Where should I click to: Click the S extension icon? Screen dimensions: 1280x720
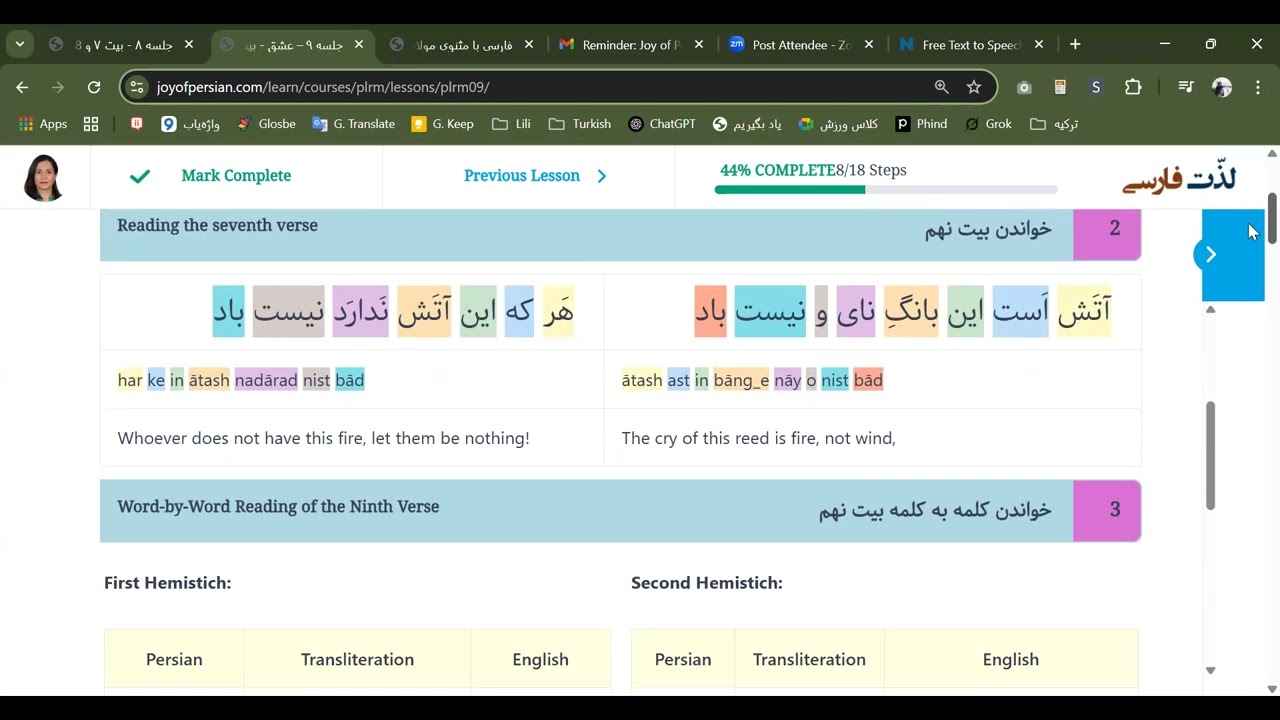1096,87
